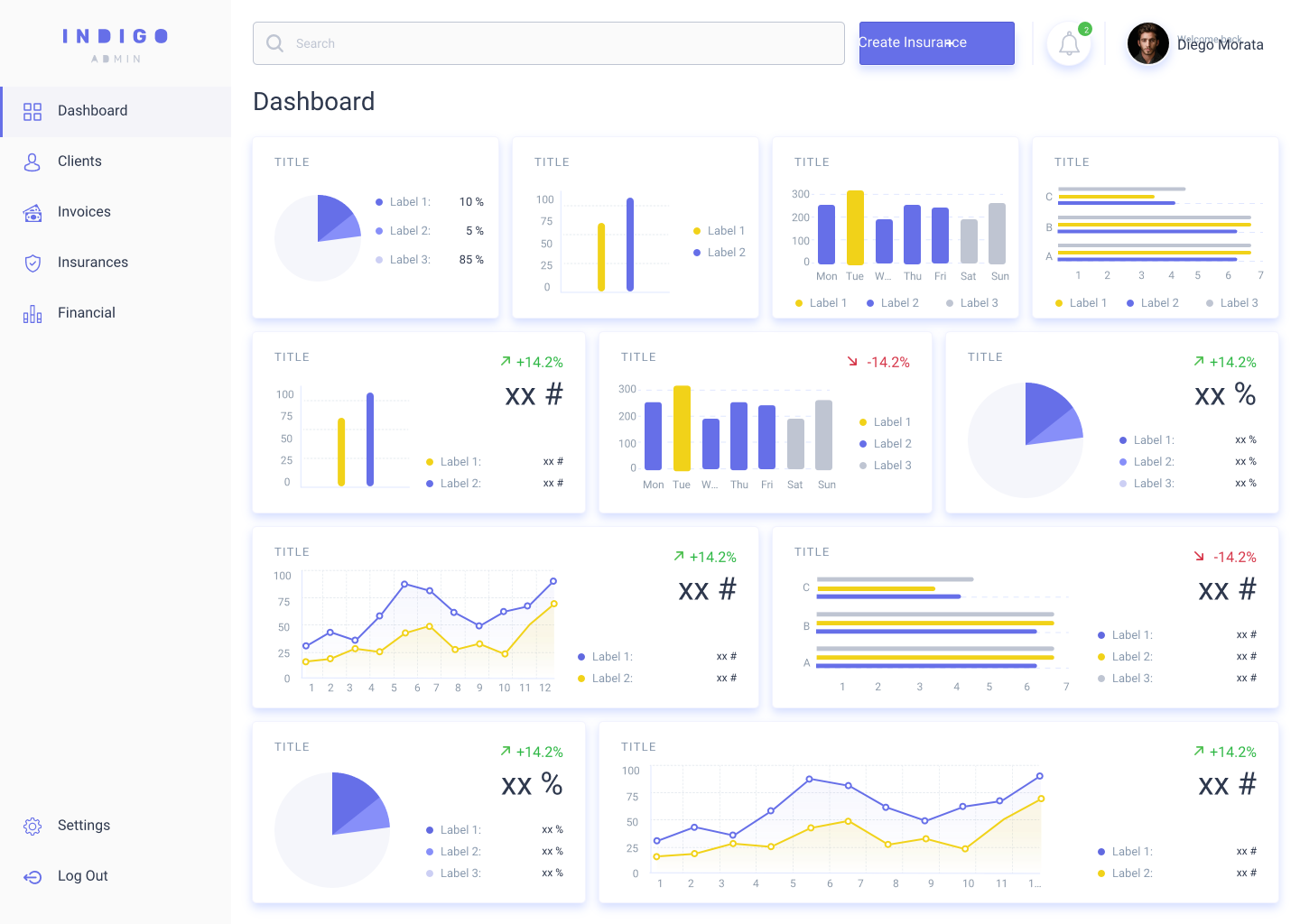This screenshot has width=1300, height=924.
Task: Click the Financial bar chart icon
Action: click(x=32, y=314)
